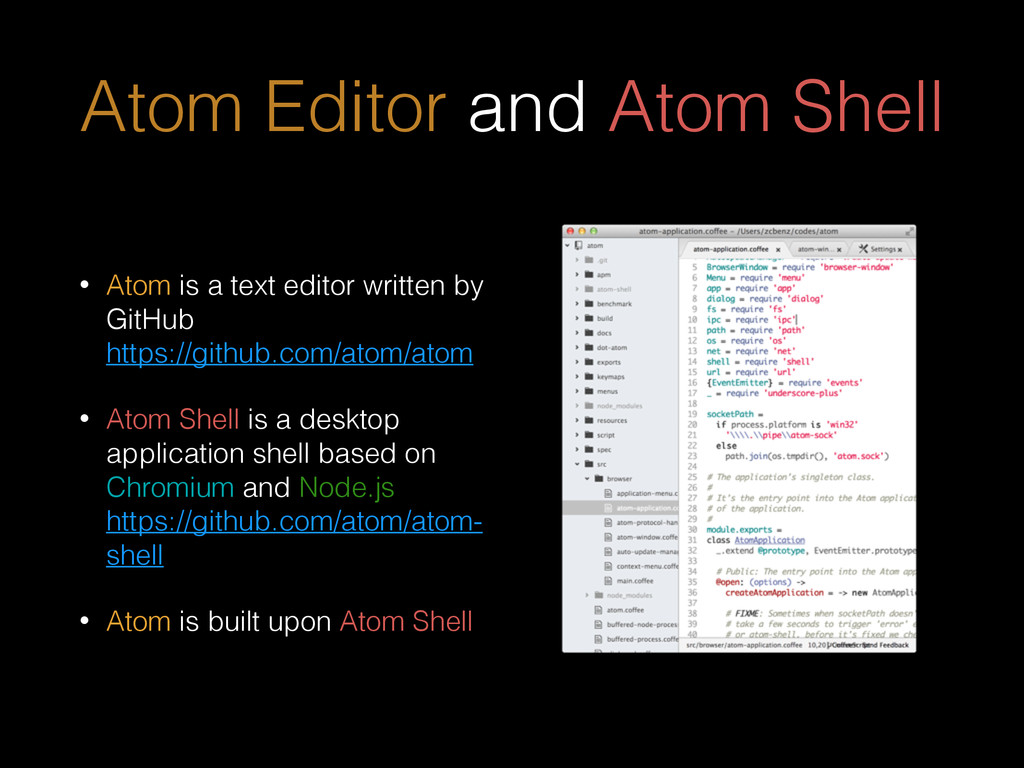Click the fullscreen arrows in Atom title bar
1024x768 pixels.
[x=909, y=231]
